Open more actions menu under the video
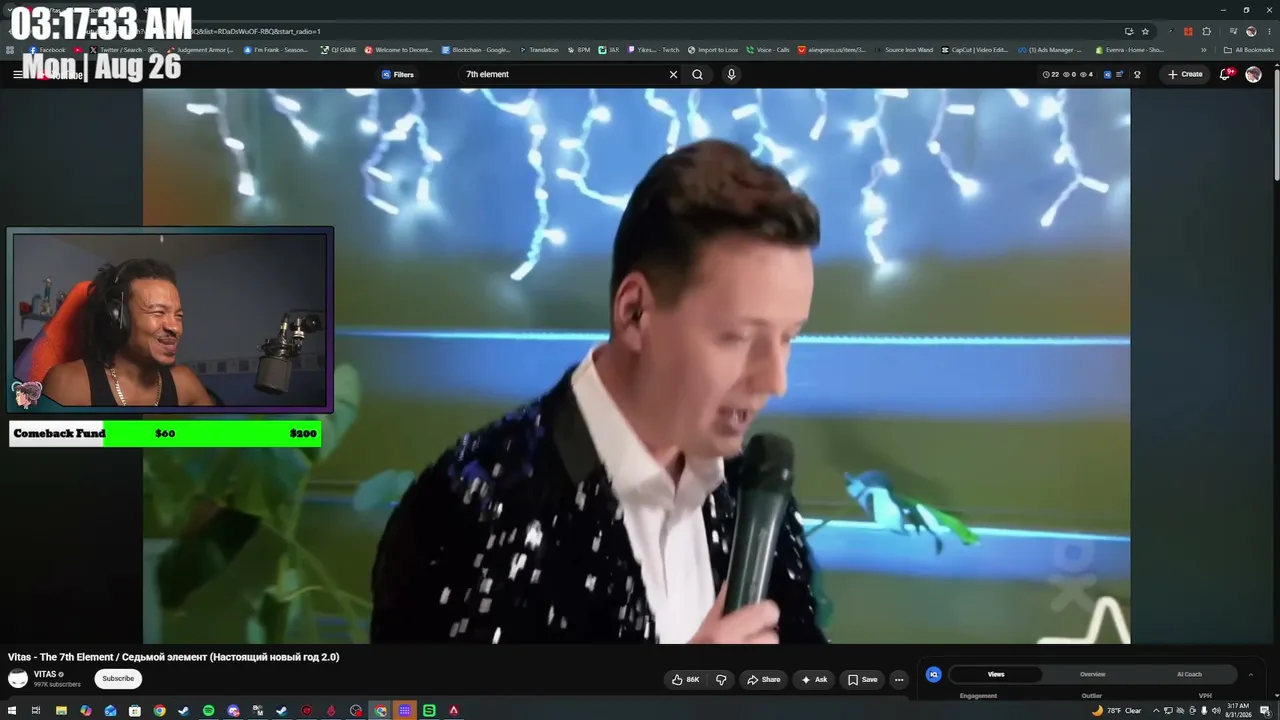 [x=899, y=680]
